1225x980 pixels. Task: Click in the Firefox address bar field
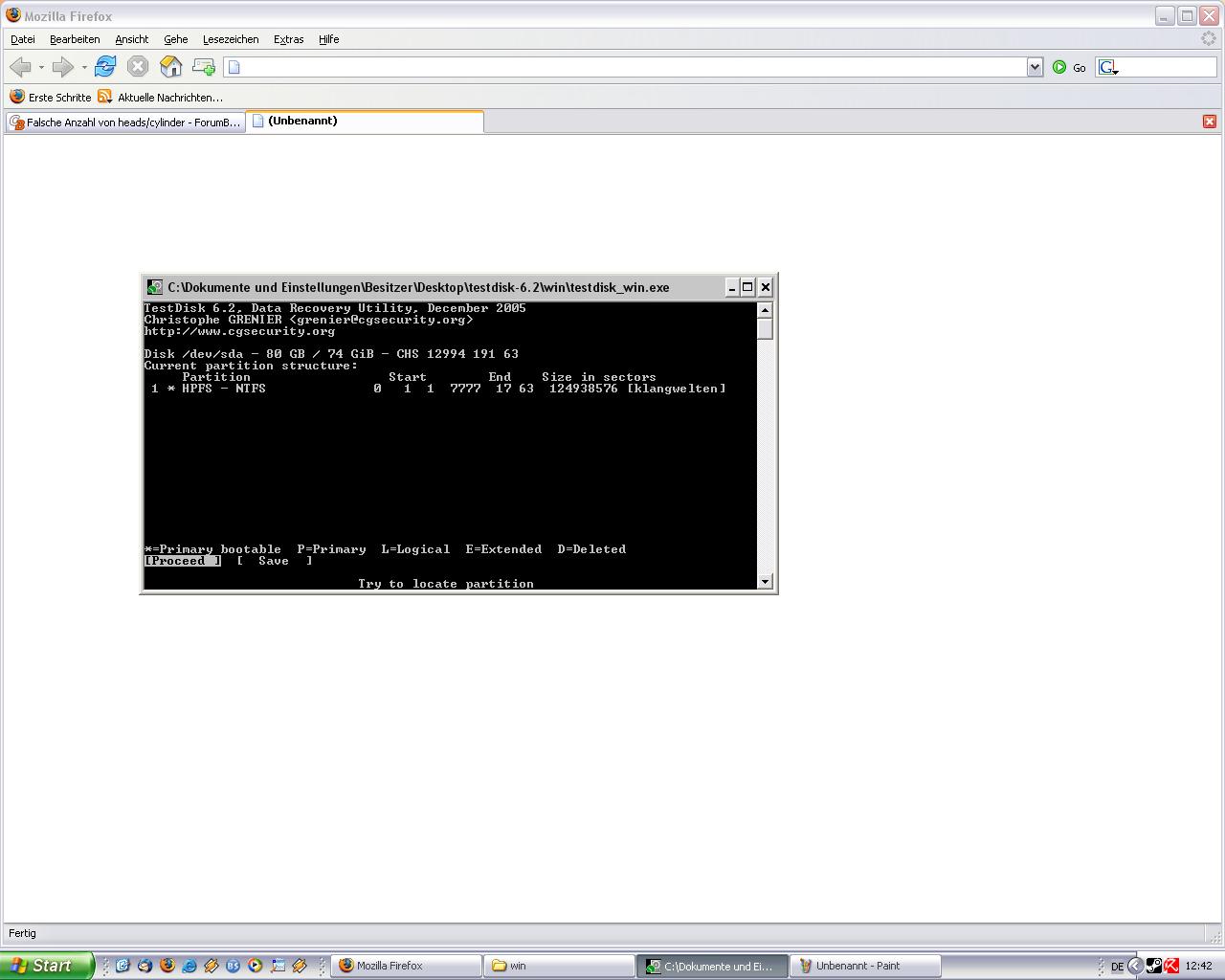pyautogui.click(x=632, y=67)
